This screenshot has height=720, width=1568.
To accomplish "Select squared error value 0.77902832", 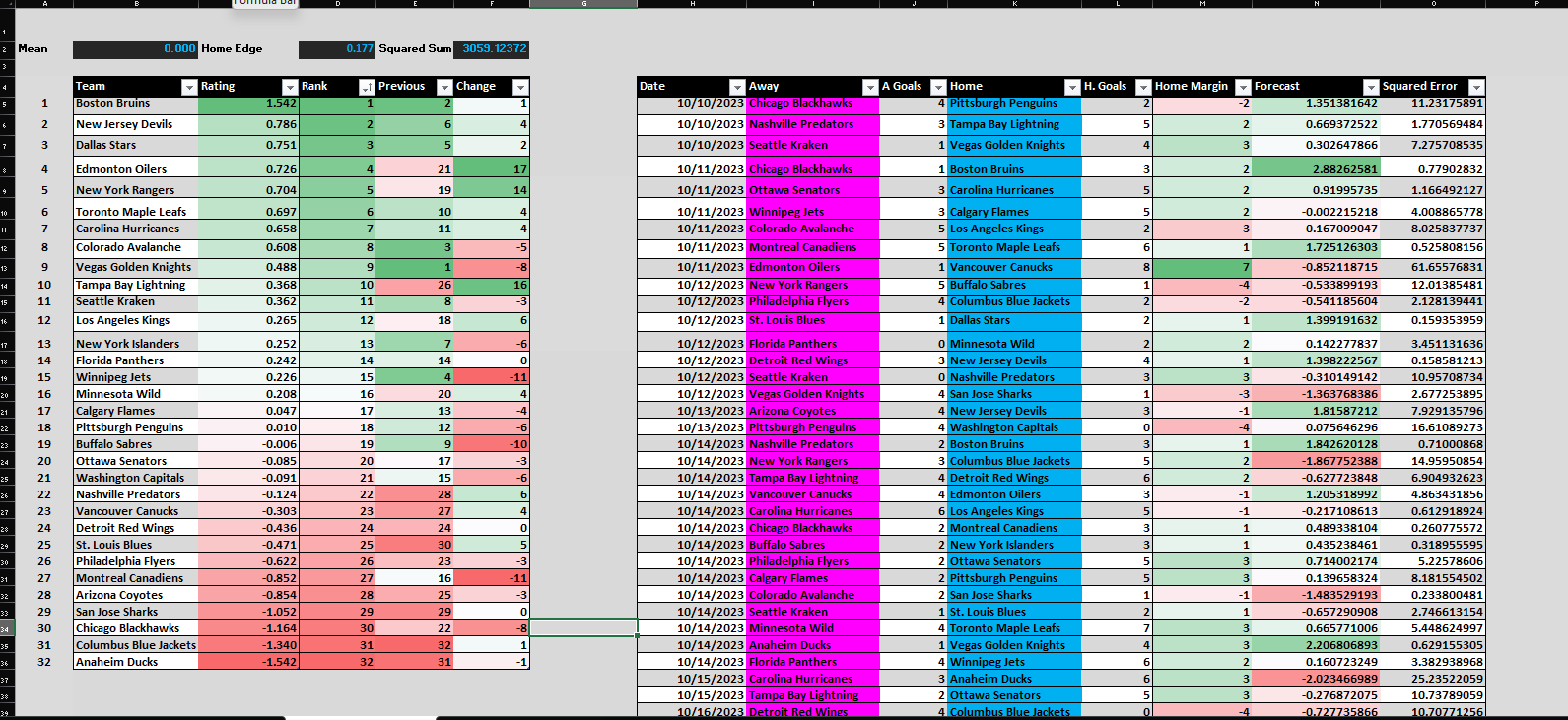I will tap(1433, 169).
